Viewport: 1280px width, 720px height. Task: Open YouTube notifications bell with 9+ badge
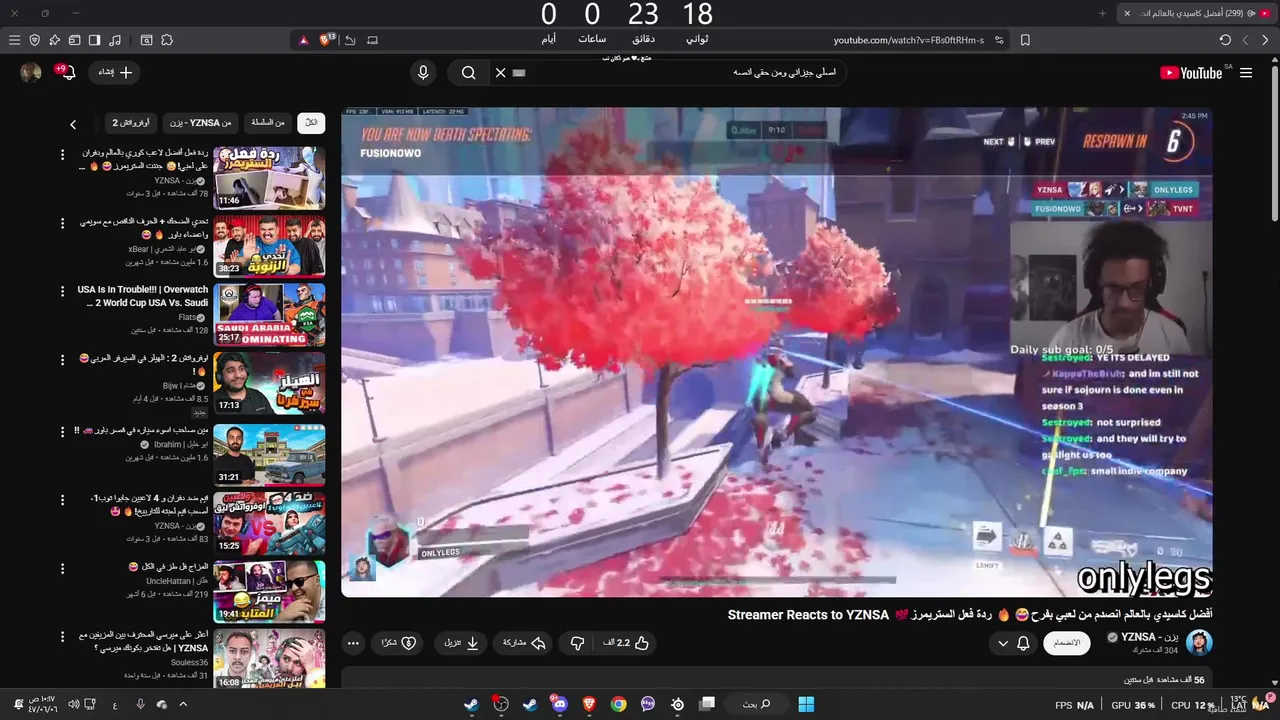pos(68,73)
